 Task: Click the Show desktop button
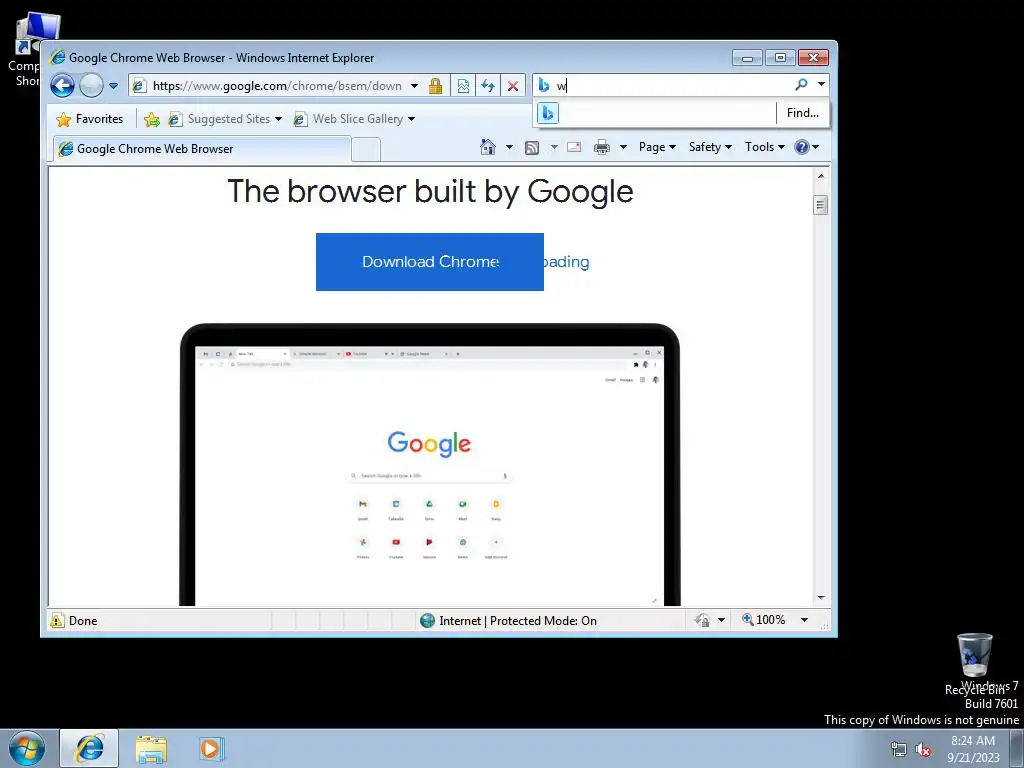(x=1017, y=748)
